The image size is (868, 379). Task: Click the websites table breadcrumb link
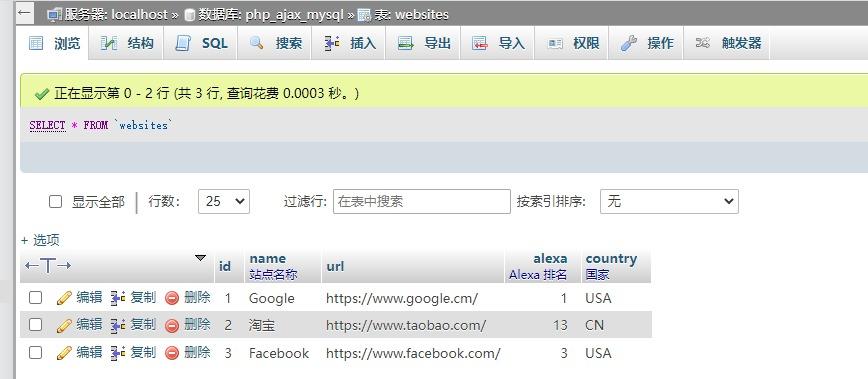click(x=411, y=14)
